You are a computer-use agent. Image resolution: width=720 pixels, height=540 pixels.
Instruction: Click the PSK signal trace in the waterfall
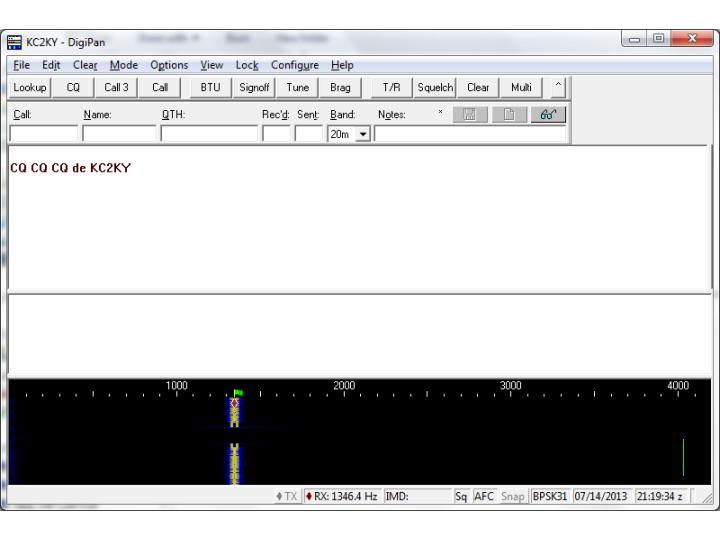click(236, 460)
